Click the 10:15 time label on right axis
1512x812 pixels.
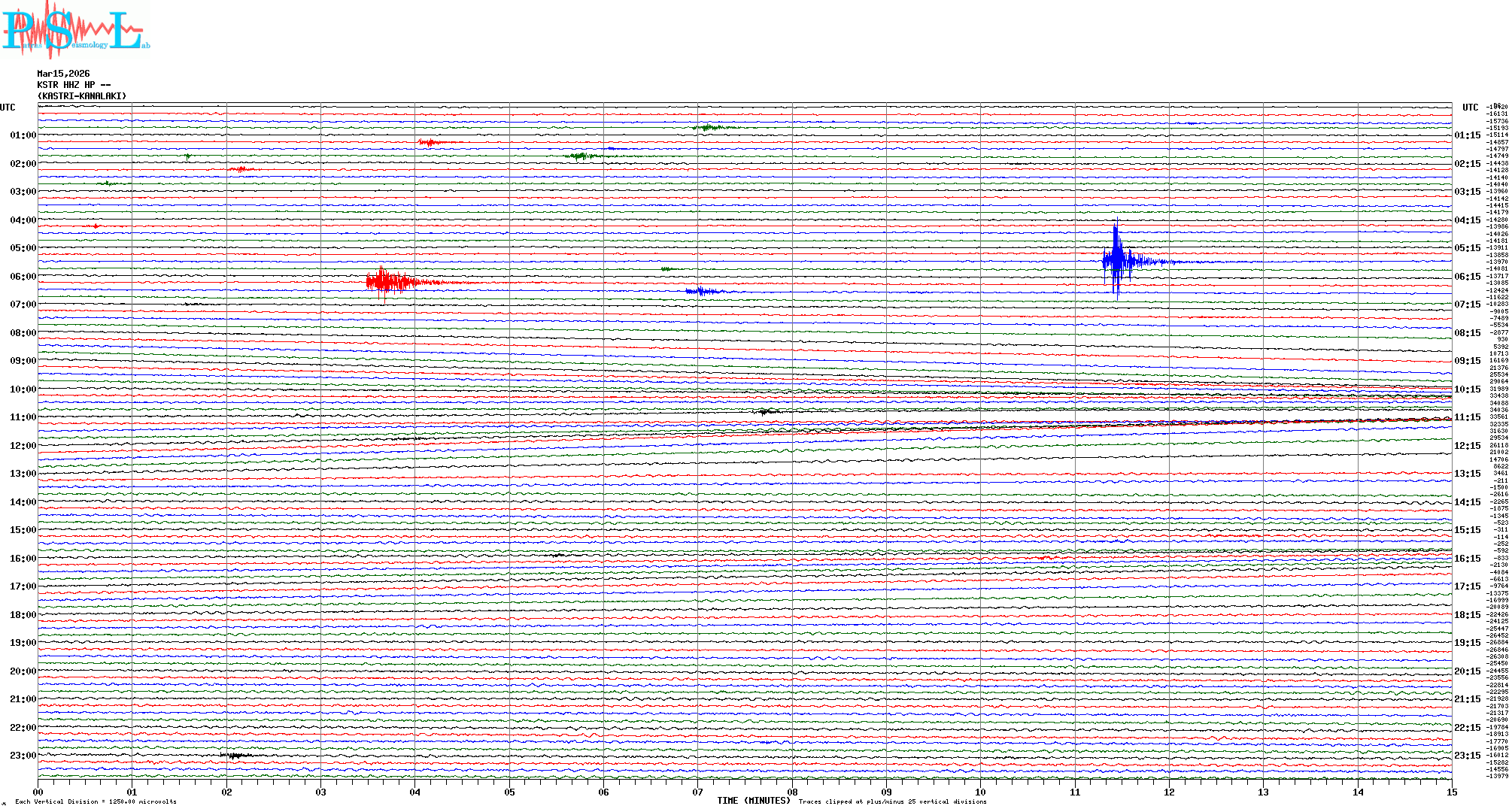tap(1467, 389)
